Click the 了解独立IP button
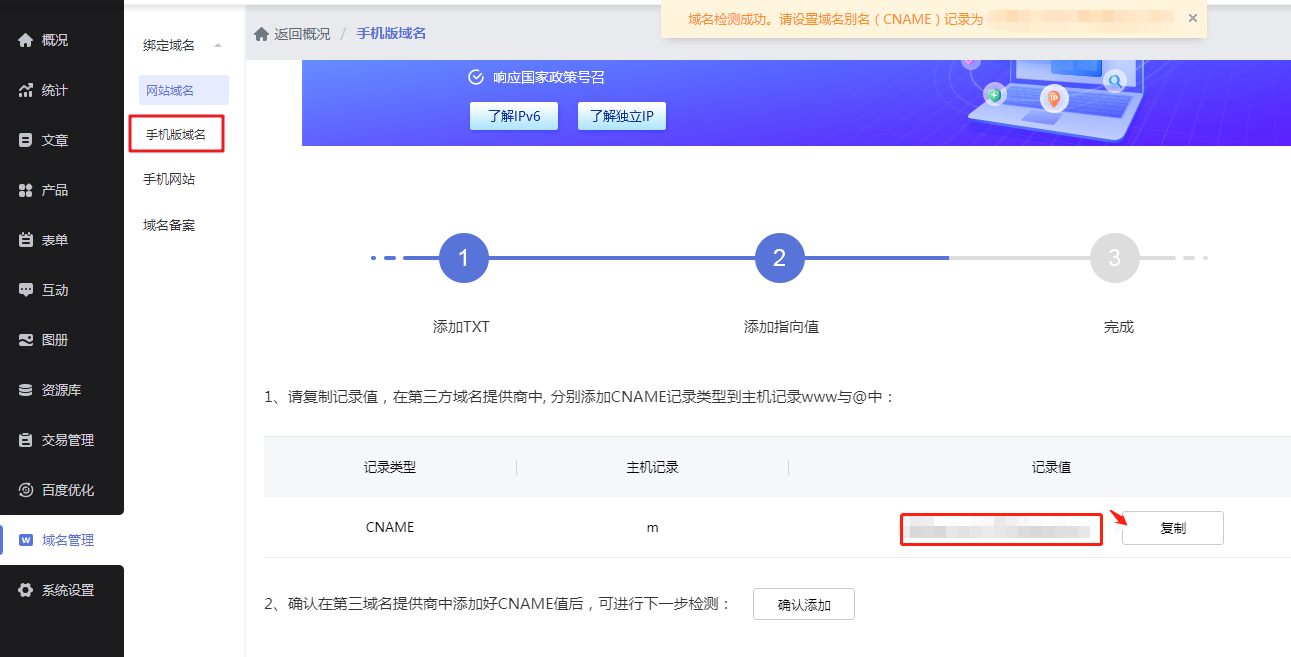 (x=622, y=116)
